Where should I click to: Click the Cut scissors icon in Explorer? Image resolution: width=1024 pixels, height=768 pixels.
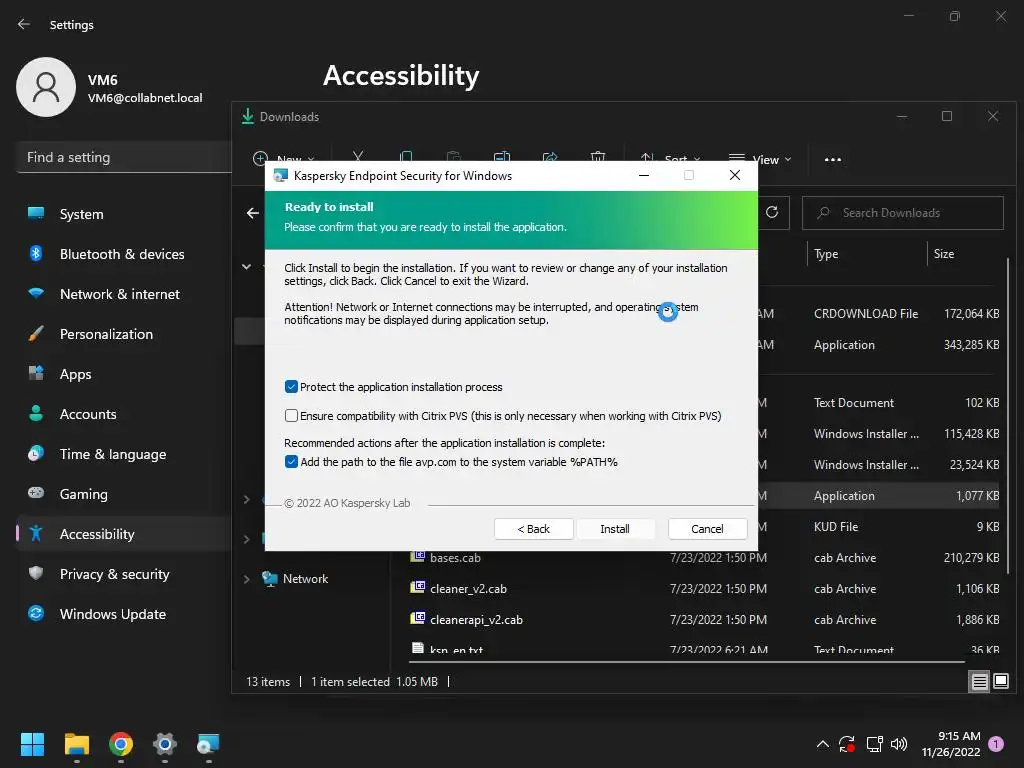click(358, 157)
